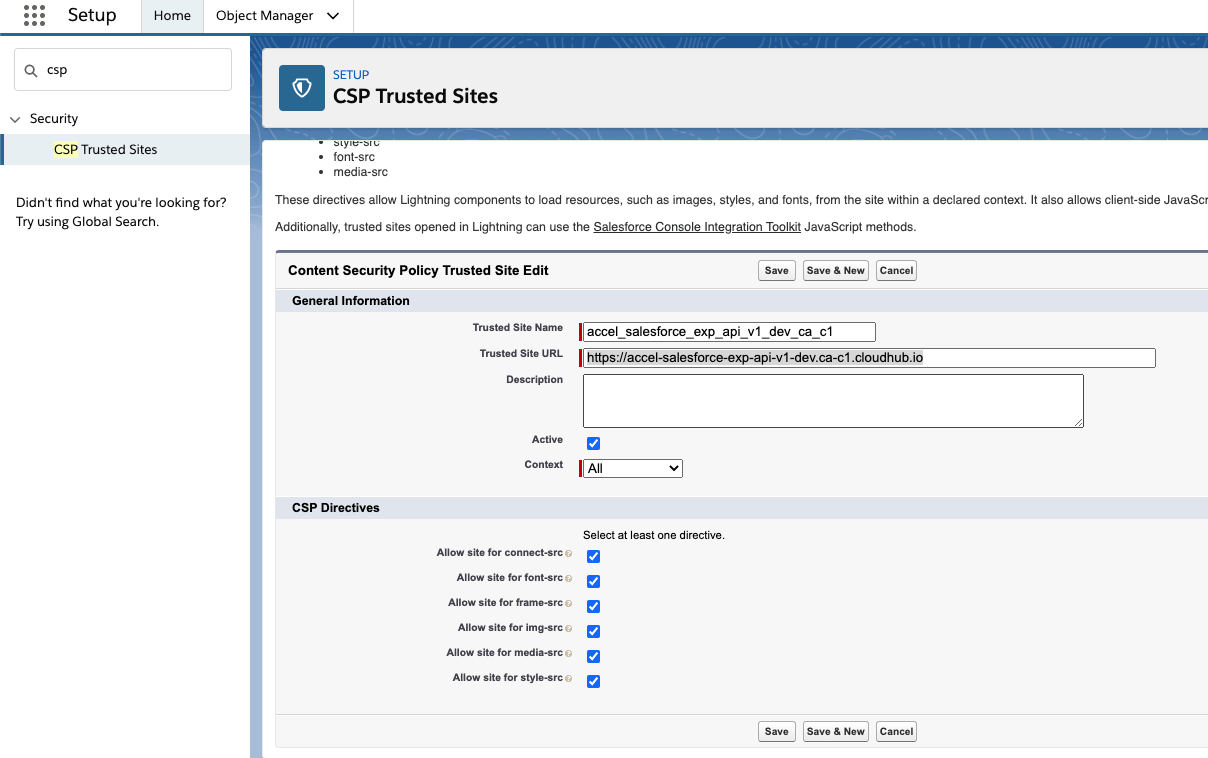Click help icon next to frame-src
Viewport: 1208px width, 758px height.
point(569,603)
